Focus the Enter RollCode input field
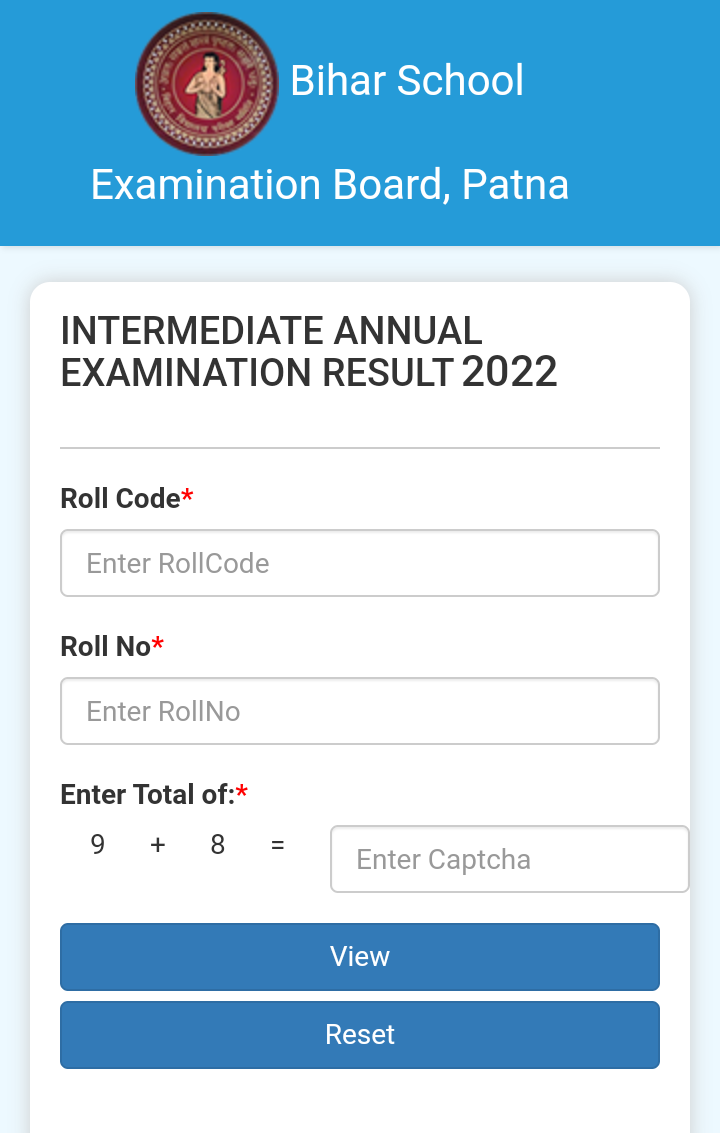Viewport: 720px width, 1133px height. (x=360, y=563)
